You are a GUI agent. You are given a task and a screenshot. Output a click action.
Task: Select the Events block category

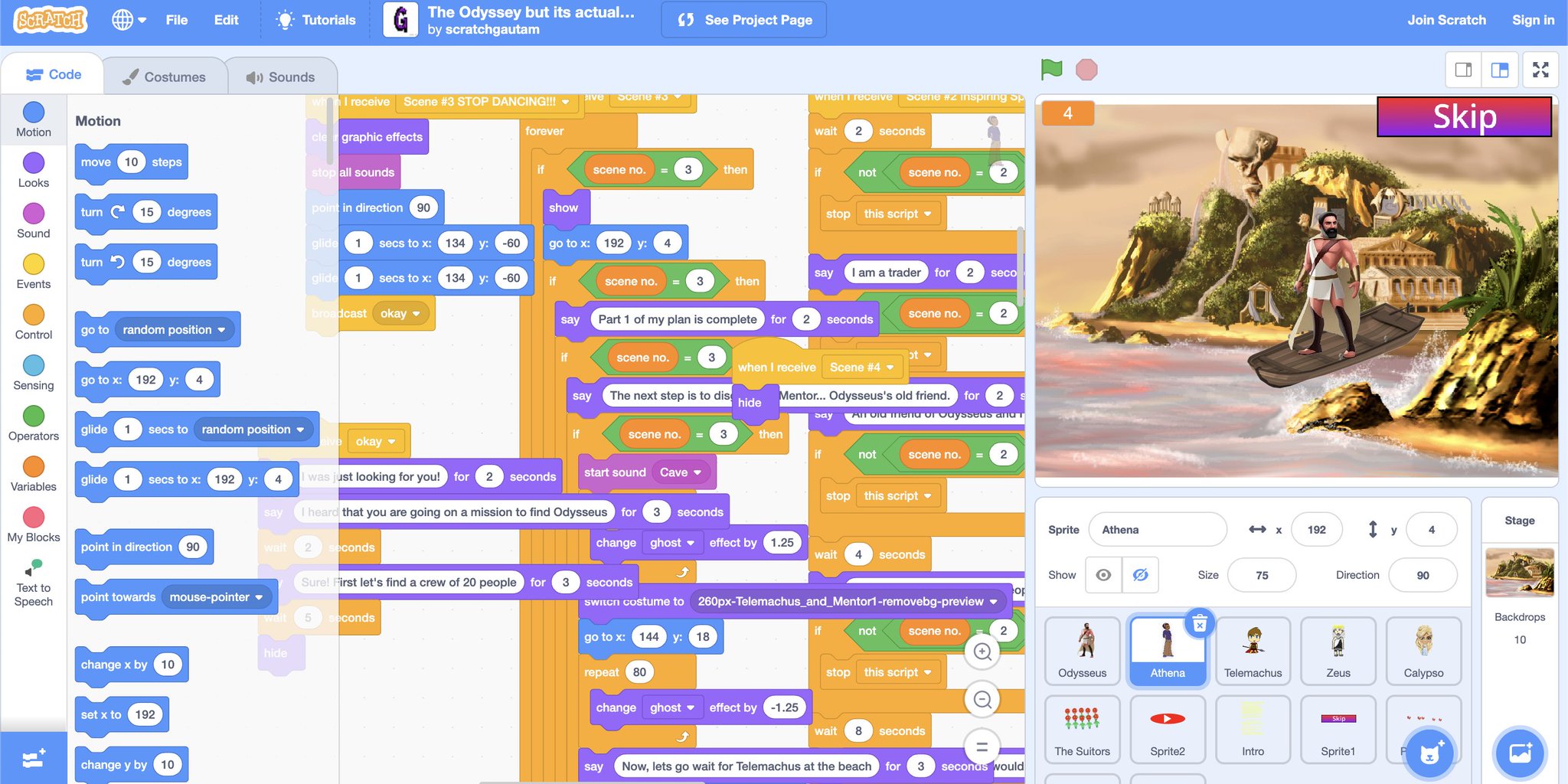pyautogui.click(x=34, y=271)
